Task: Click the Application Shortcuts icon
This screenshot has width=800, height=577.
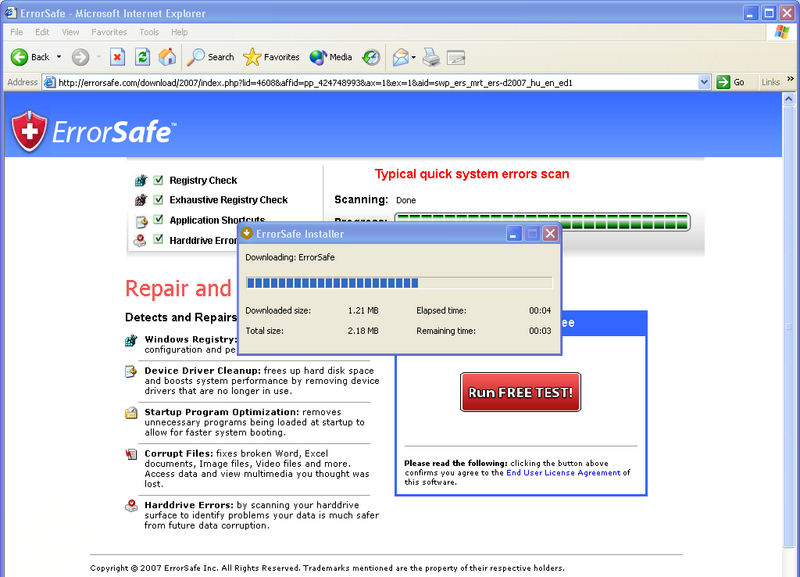Action: point(141,221)
